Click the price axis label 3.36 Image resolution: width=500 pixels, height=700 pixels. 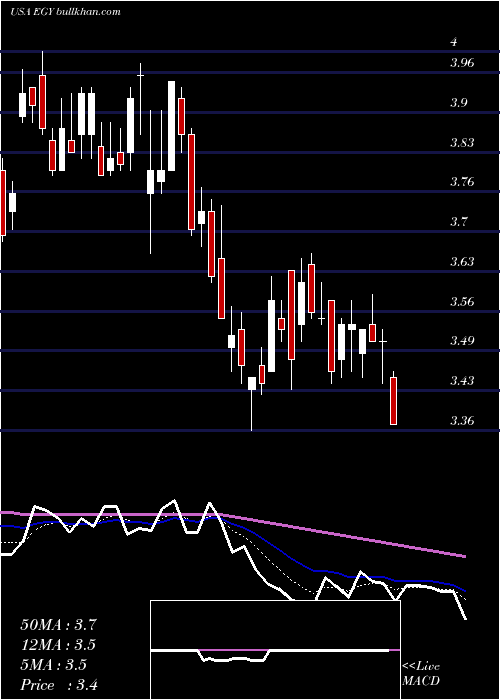tap(462, 421)
